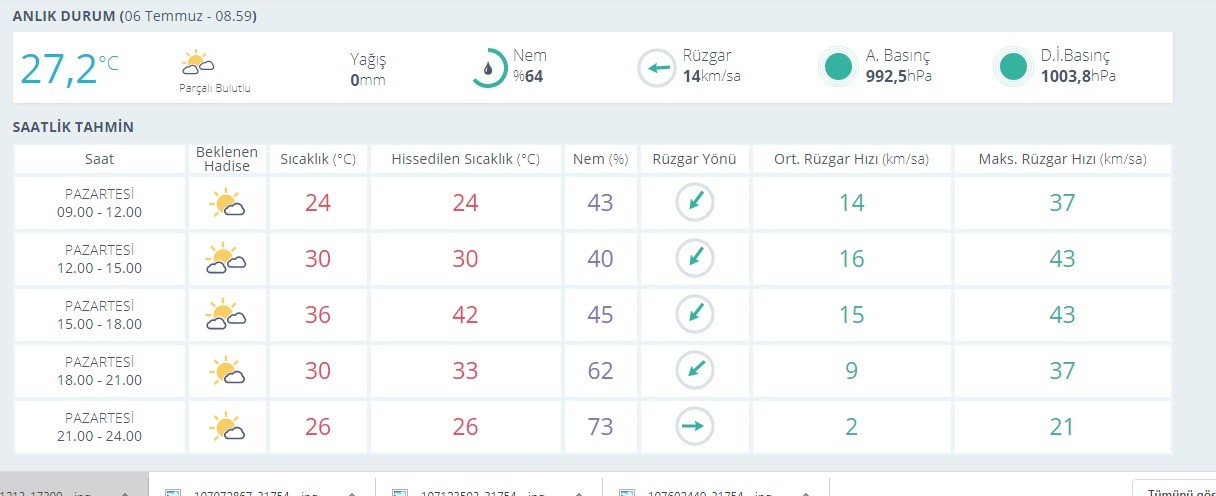This screenshot has height=496, width=1216.
Task: Open the downloaded file 107072867_31754
Action: point(250,492)
